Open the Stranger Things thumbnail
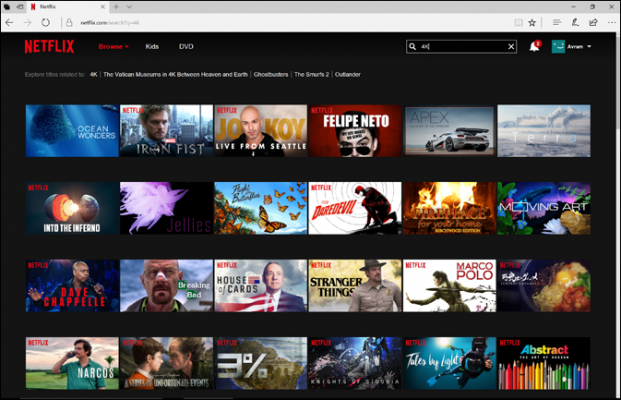The width and height of the screenshot is (621, 400). [x=355, y=286]
